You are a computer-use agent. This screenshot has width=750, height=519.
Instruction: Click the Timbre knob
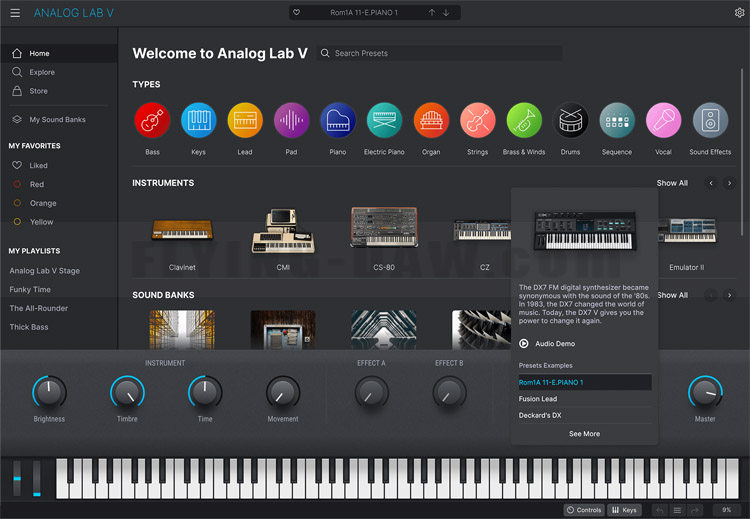point(127,392)
